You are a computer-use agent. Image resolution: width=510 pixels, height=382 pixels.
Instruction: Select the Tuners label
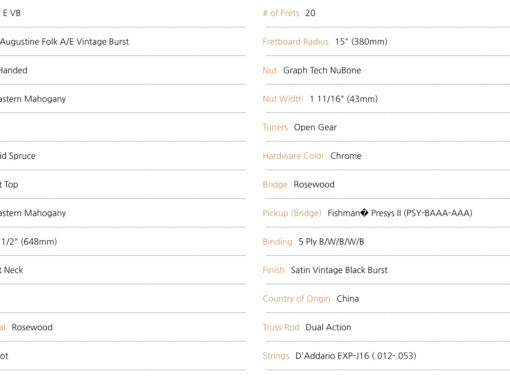[x=275, y=127]
